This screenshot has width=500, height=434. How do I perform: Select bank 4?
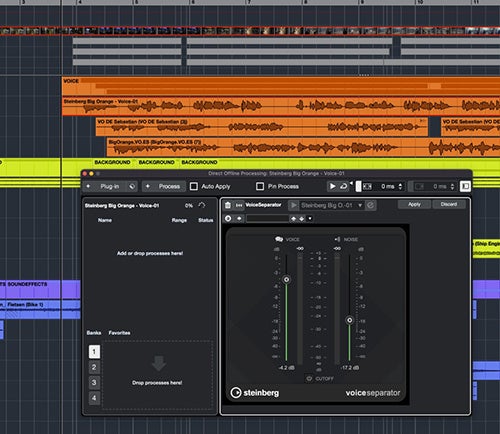click(x=94, y=398)
